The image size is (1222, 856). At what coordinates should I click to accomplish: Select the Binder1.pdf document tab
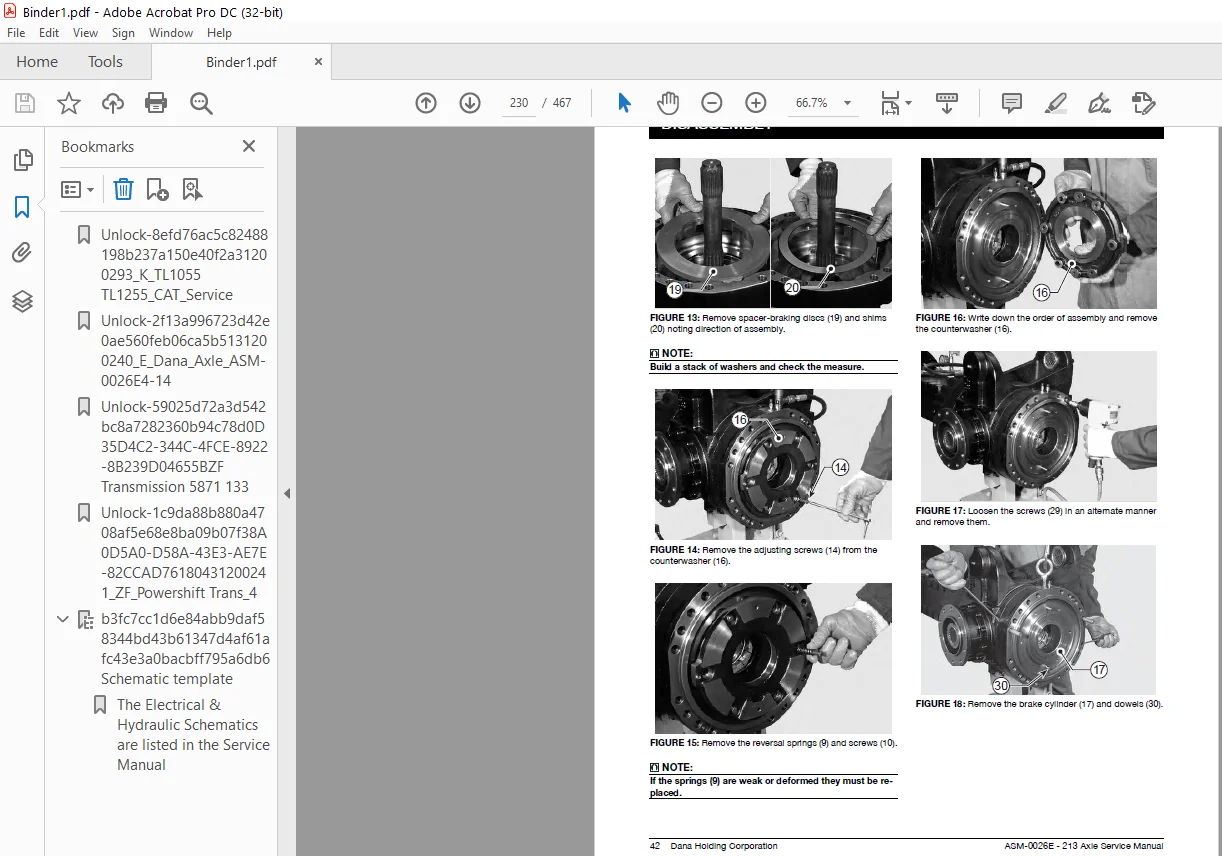[x=241, y=62]
